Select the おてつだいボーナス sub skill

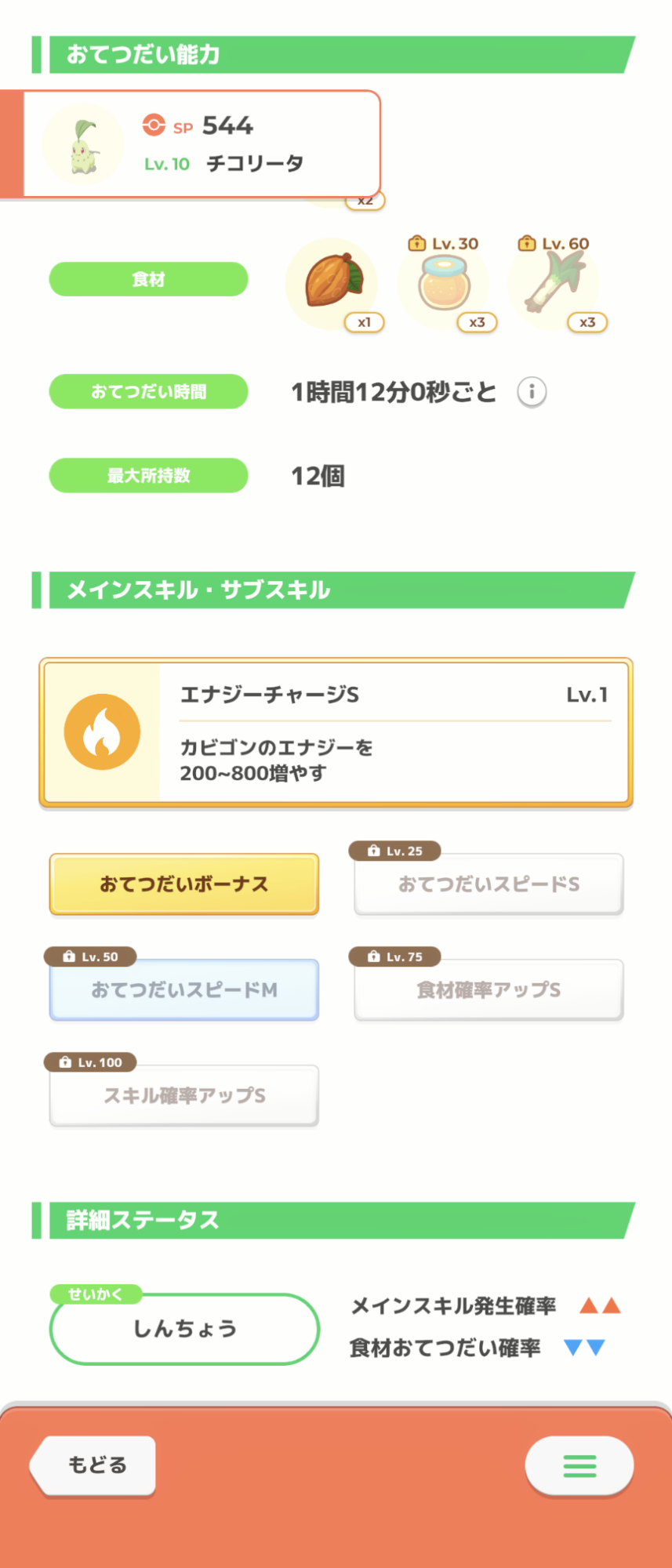pos(184,884)
